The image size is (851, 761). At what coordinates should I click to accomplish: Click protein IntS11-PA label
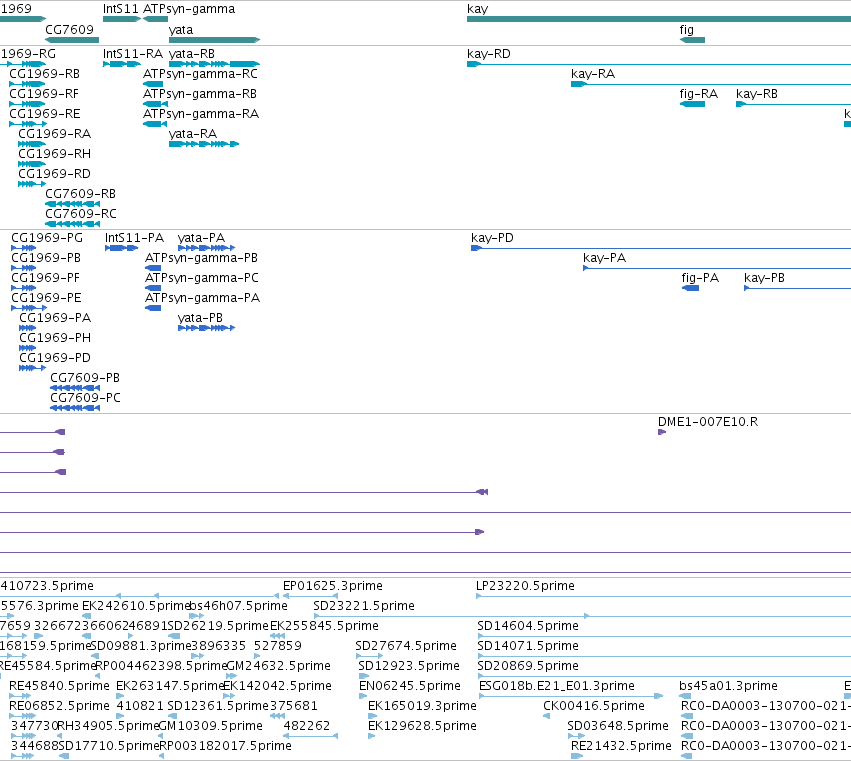point(134,238)
